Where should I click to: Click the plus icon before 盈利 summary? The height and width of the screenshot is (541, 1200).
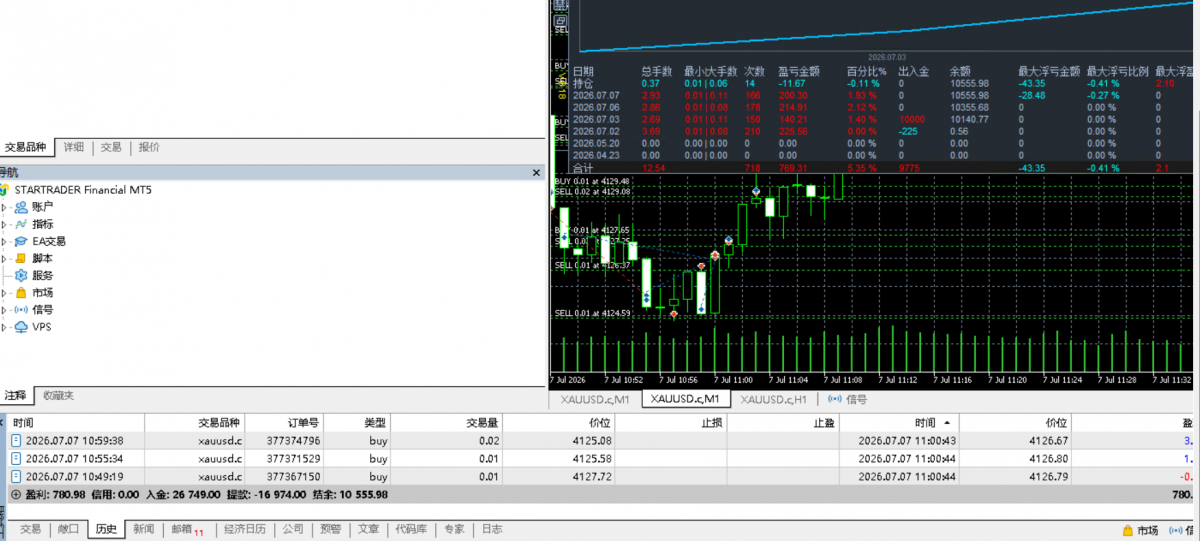point(15,494)
